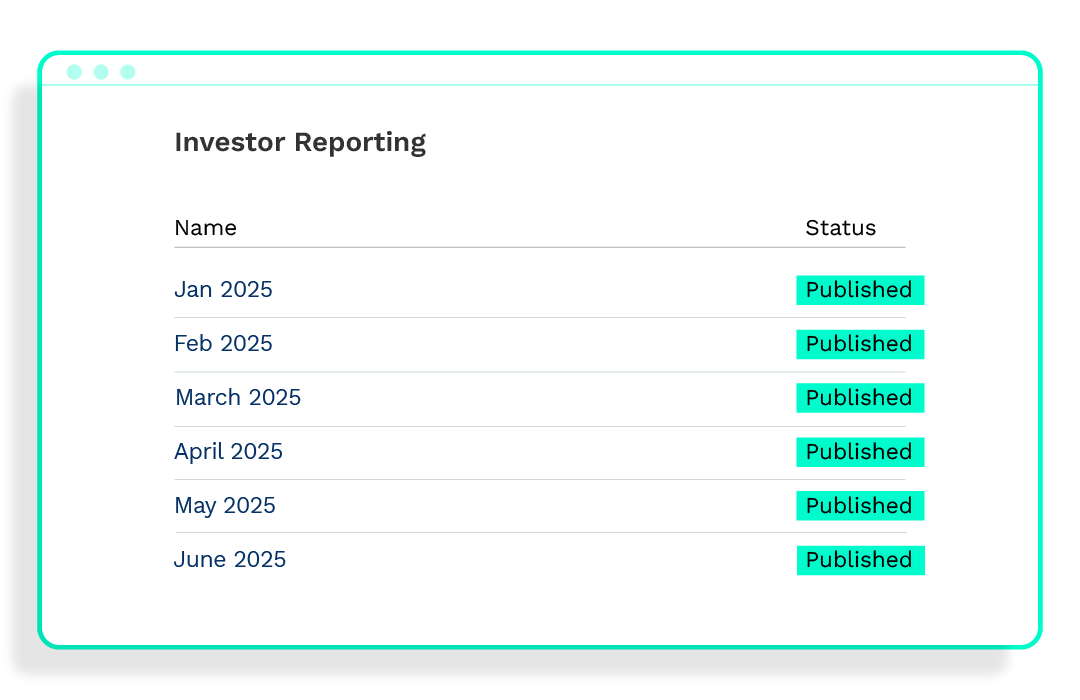
Task: Click the Published badge for Feb 2025
Action: (860, 344)
